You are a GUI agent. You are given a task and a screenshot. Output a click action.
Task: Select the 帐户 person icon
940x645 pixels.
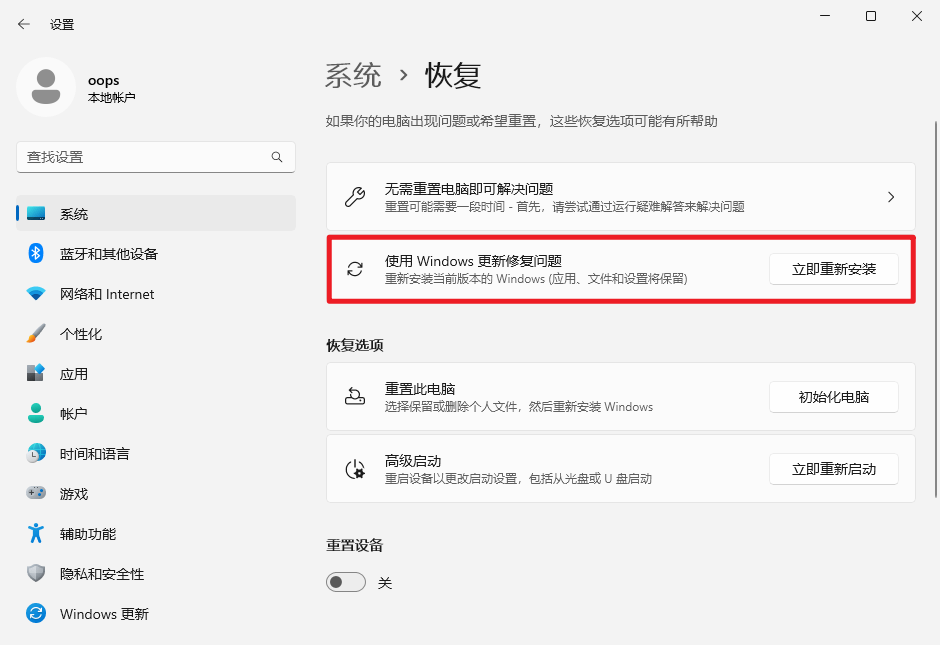35,413
